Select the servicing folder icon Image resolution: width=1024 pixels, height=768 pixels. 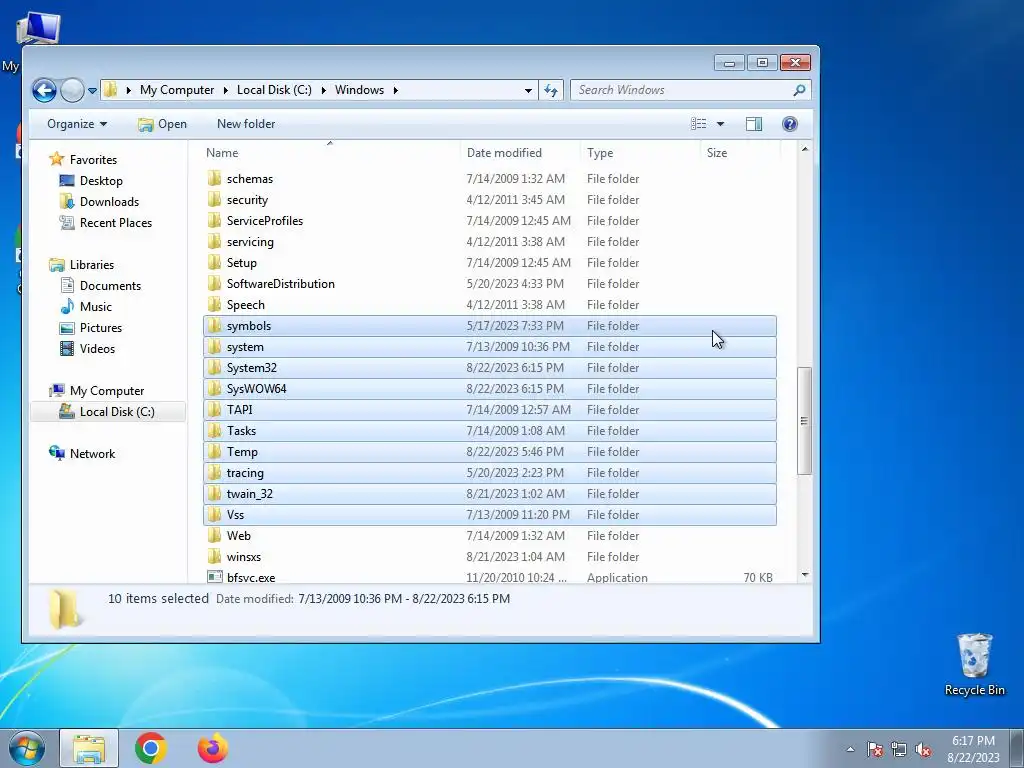pos(214,242)
